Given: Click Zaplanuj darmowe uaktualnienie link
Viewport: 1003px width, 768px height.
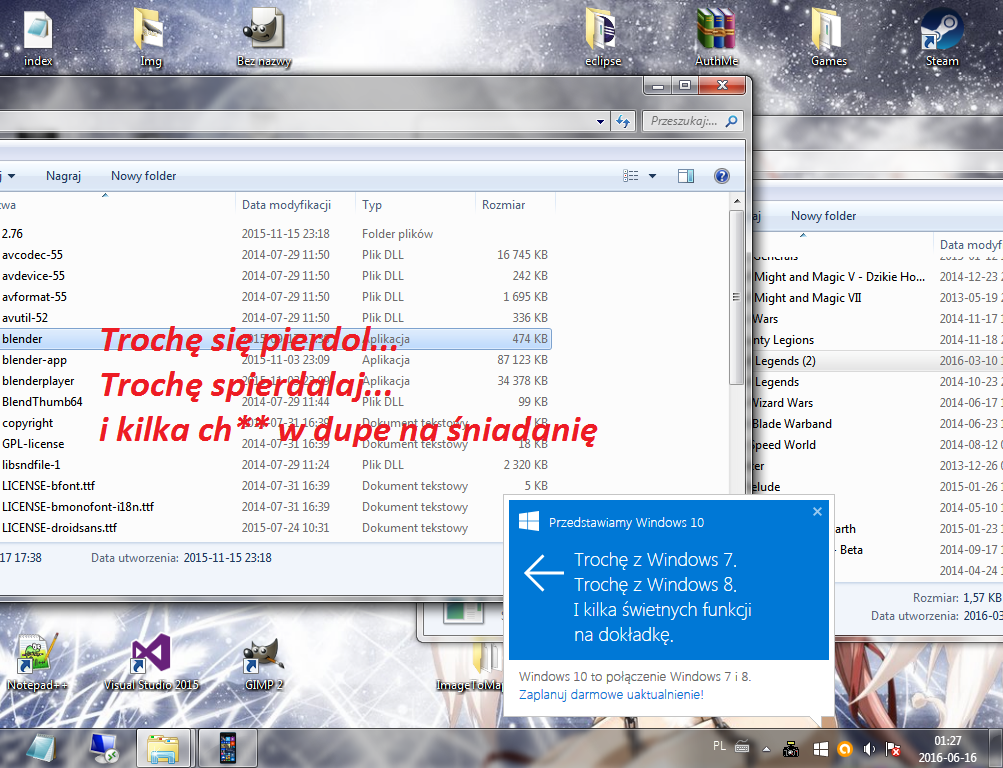Looking at the screenshot, I should click(611, 694).
